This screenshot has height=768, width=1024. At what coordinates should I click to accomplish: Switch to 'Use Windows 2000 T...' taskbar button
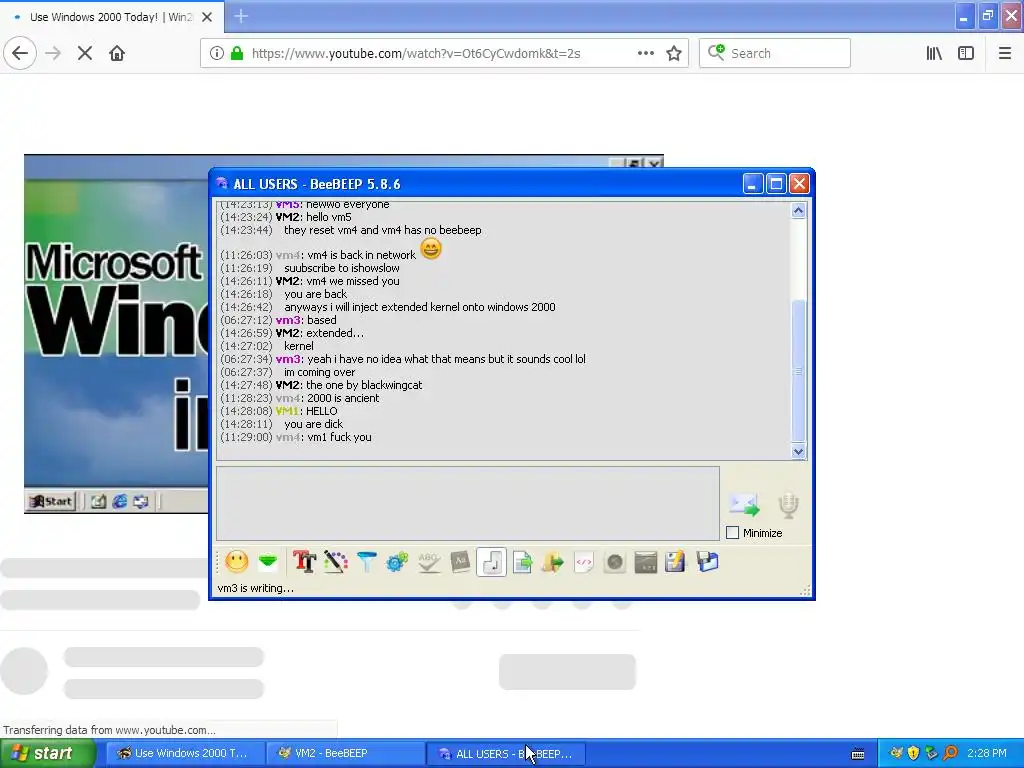point(185,753)
